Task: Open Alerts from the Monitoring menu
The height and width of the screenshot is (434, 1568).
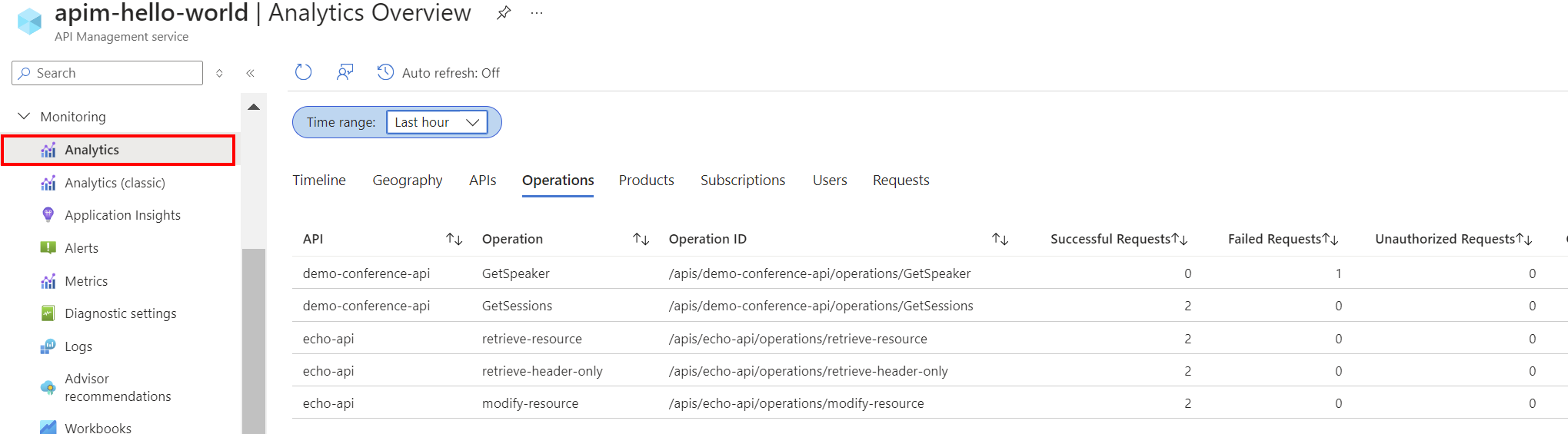Action: click(82, 248)
